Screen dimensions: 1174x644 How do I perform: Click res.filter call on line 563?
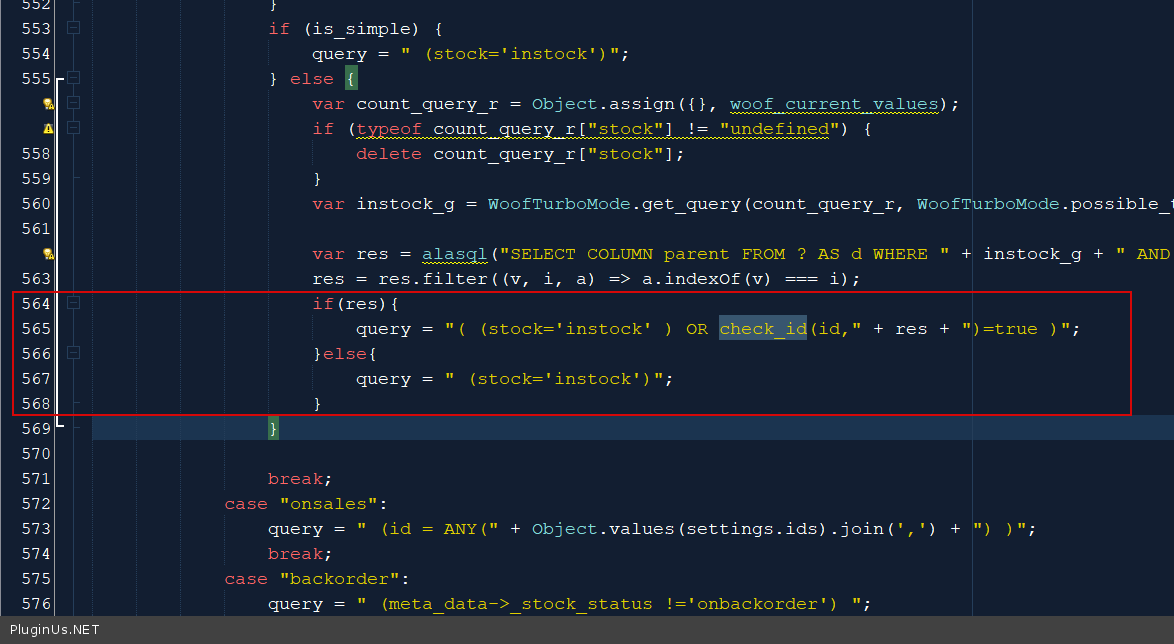pyautogui.click(x=433, y=279)
